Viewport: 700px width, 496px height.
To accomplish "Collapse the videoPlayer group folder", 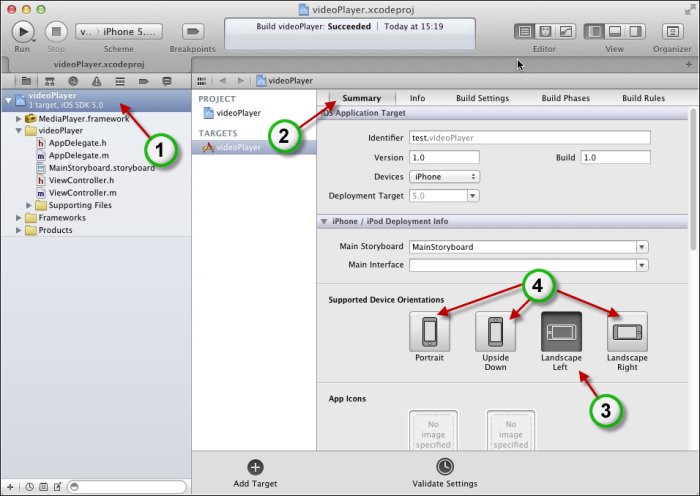I will [x=18, y=131].
